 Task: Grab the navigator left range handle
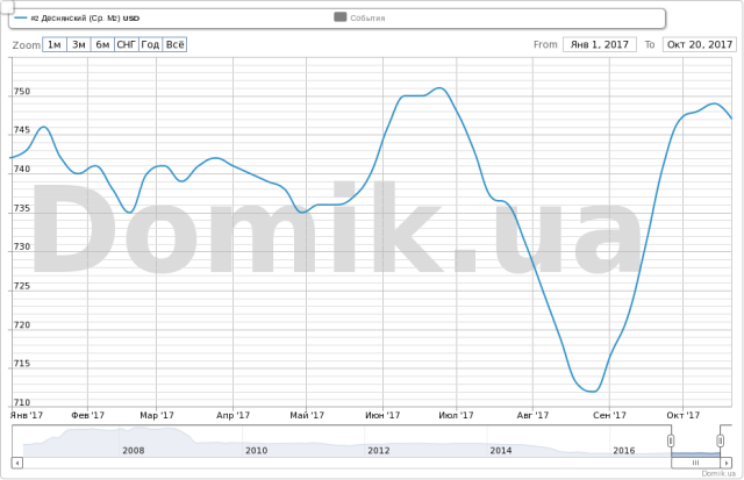pyautogui.click(x=670, y=441)
